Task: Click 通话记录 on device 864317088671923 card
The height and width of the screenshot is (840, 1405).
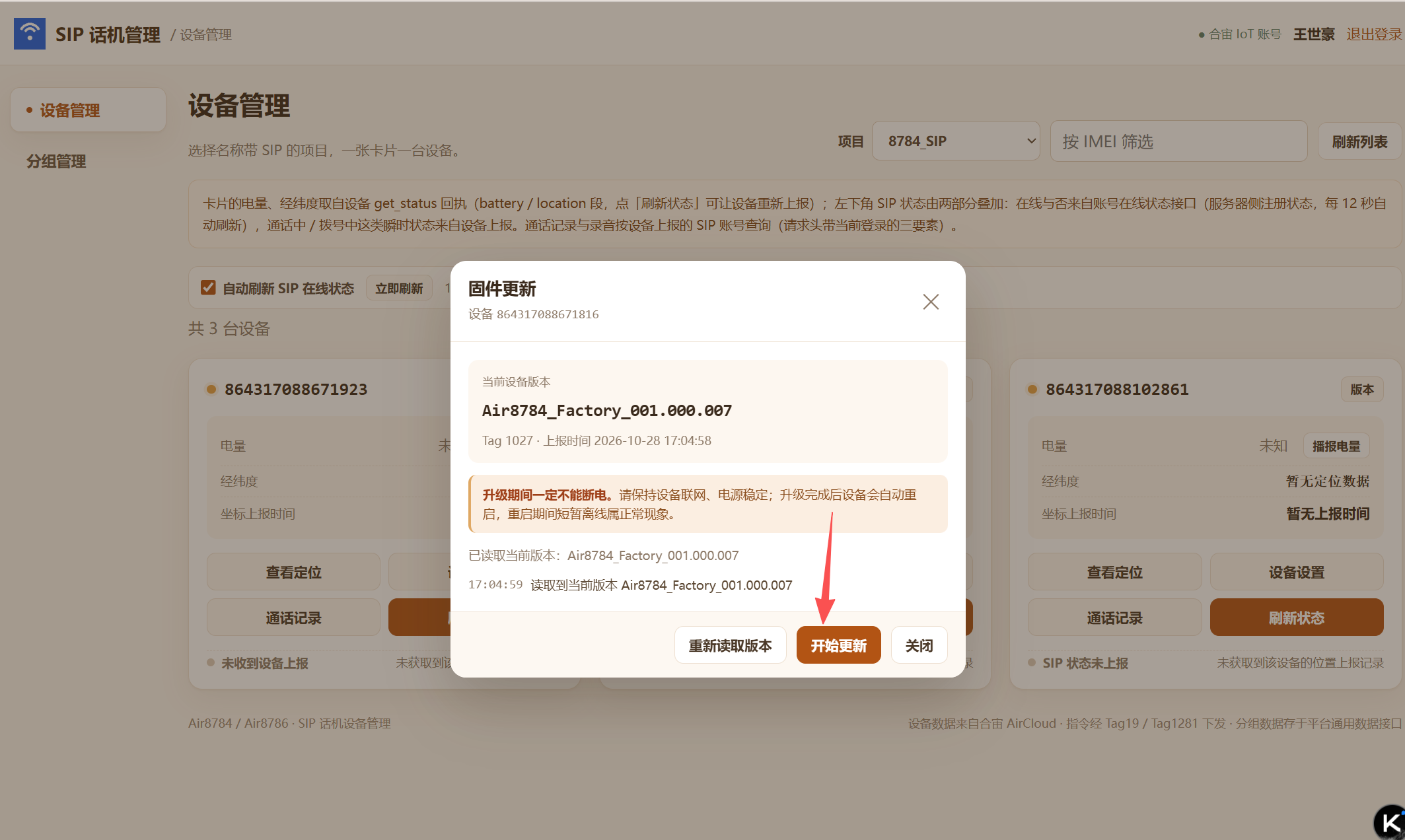Action: [x=293, y=617]
